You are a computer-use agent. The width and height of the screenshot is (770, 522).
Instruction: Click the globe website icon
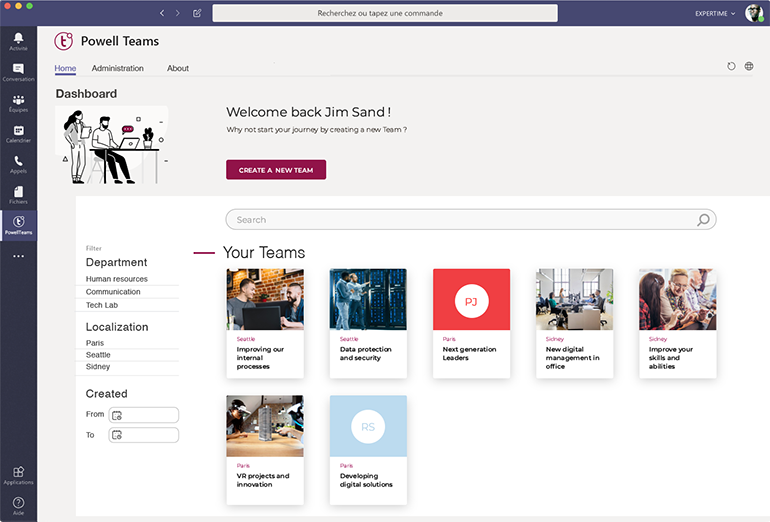(749, 66)
